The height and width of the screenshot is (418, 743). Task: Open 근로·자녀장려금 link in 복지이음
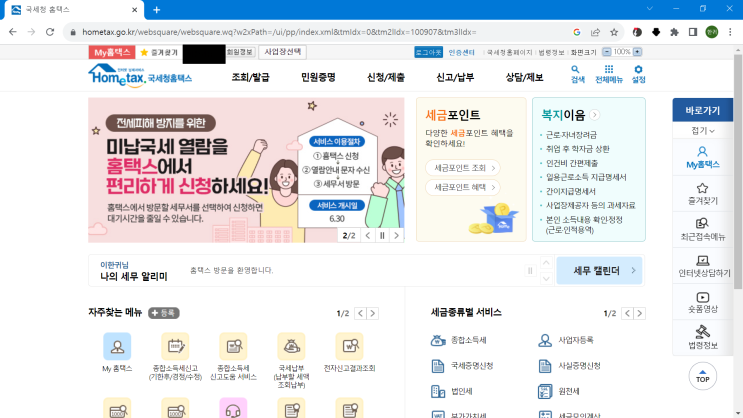click(x=571, y=135)
